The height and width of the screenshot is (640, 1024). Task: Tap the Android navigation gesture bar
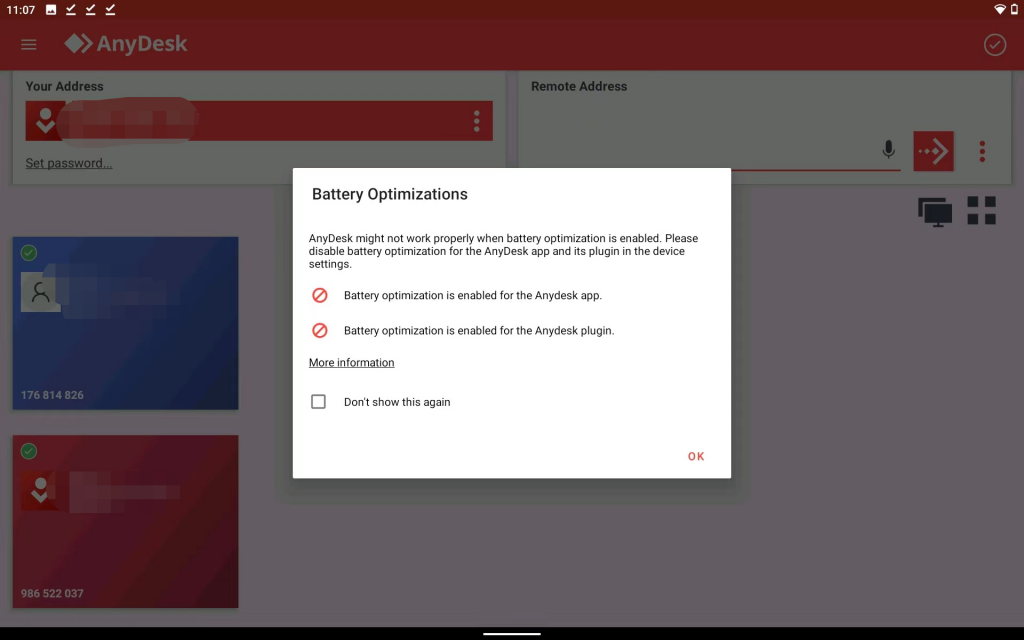tap(512, 633)
